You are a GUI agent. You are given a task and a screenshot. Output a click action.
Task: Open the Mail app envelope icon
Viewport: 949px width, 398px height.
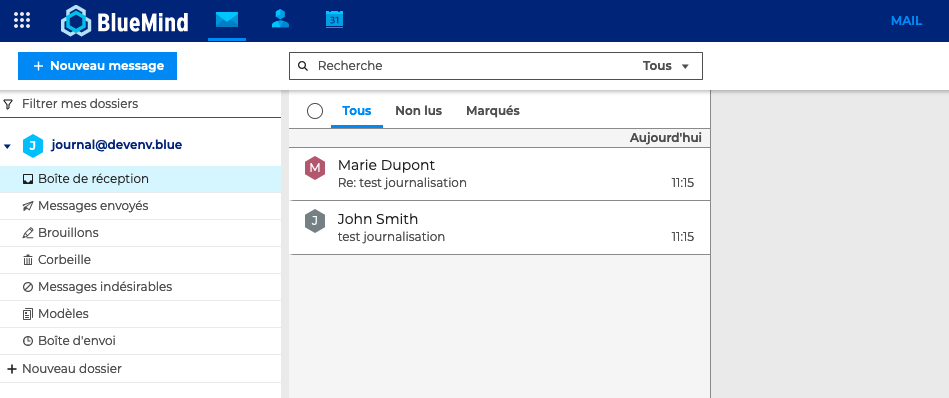227,20
